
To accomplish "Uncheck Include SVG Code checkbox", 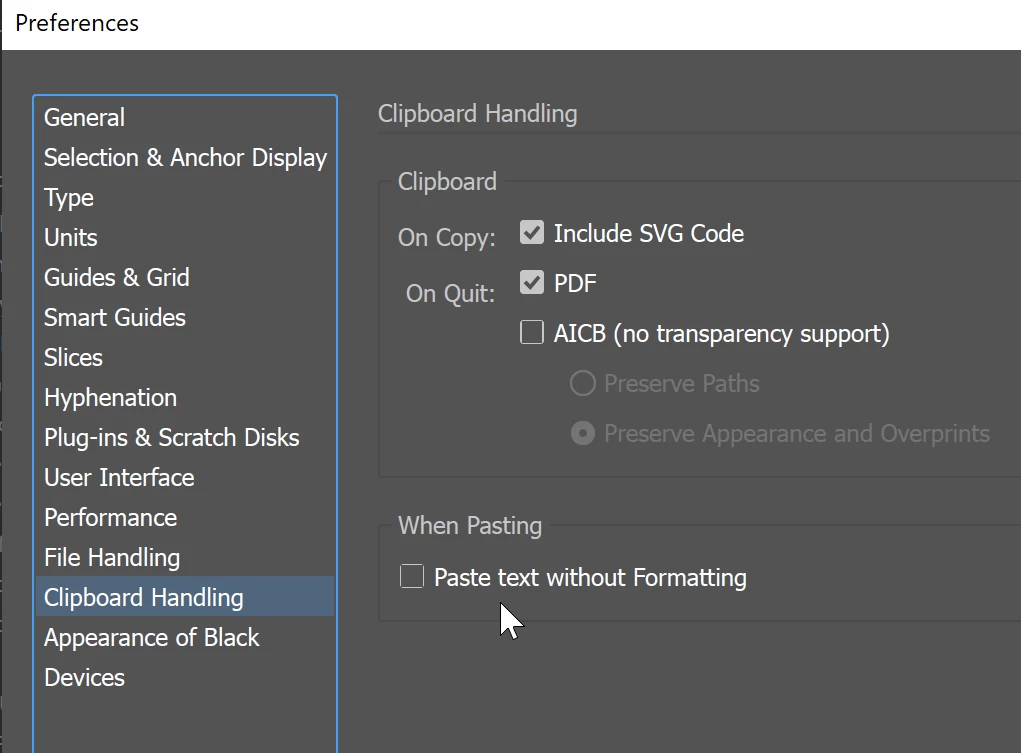I will click(532, 234).
